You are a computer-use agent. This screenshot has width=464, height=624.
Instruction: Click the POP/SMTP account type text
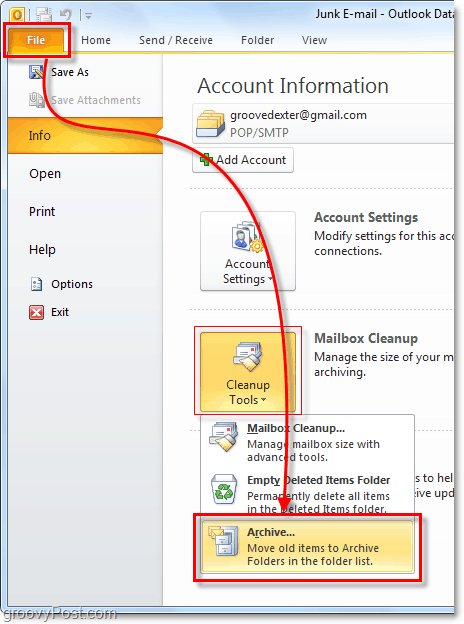[259, 133]
